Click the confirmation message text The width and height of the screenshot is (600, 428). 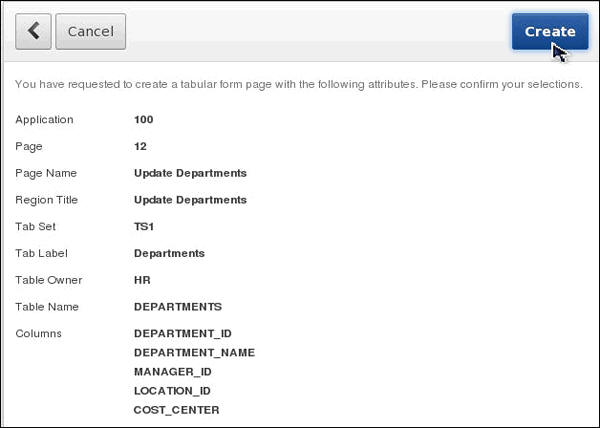299,84
